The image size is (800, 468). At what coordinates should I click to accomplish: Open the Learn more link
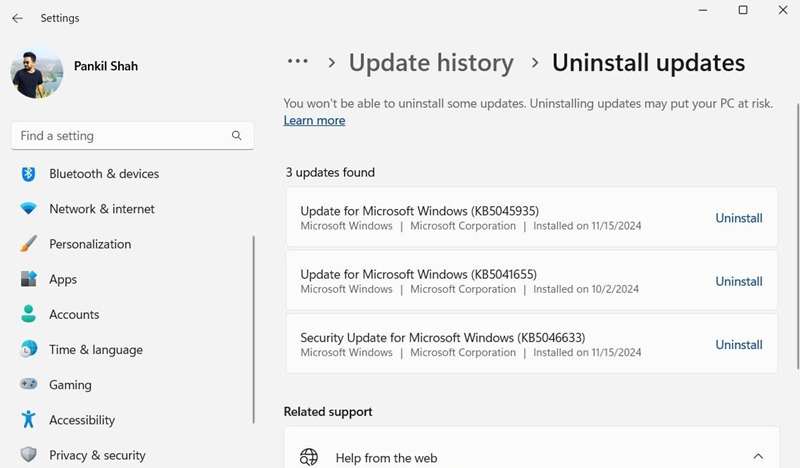[314, 121]
